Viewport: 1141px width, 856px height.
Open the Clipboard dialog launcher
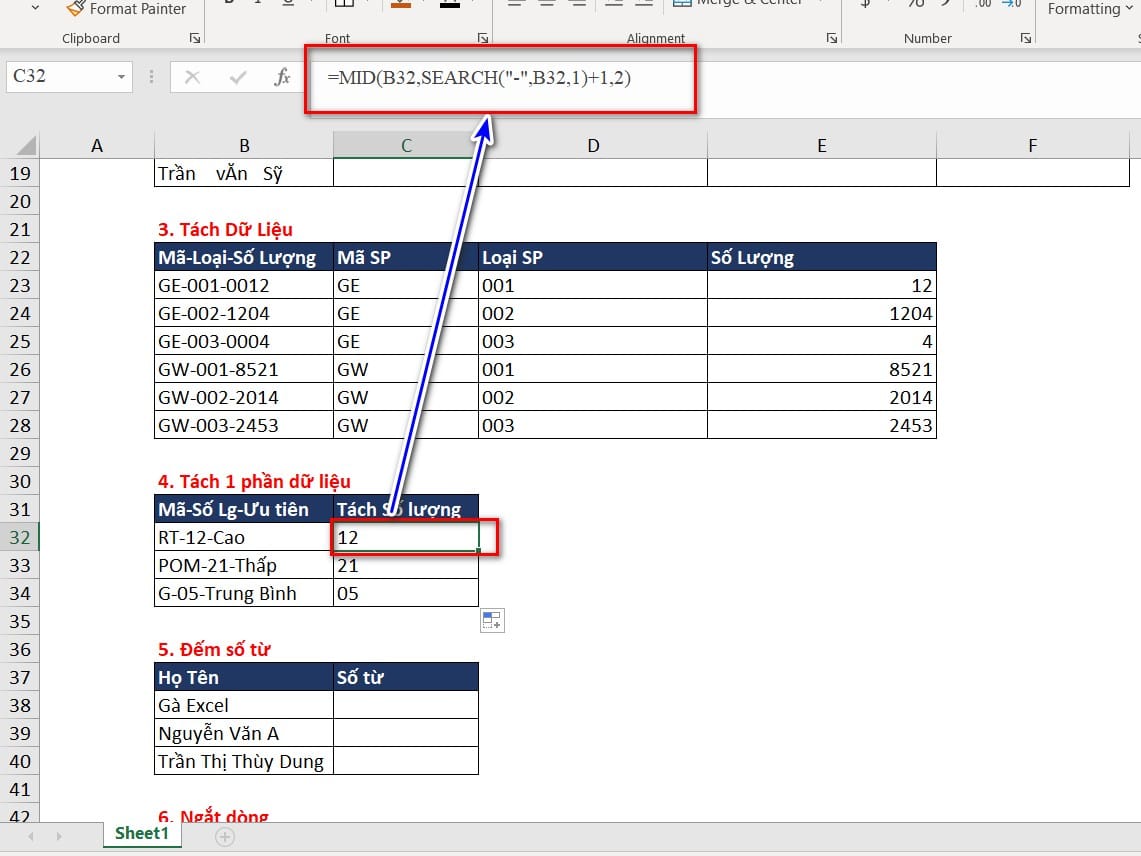[194, 38]
